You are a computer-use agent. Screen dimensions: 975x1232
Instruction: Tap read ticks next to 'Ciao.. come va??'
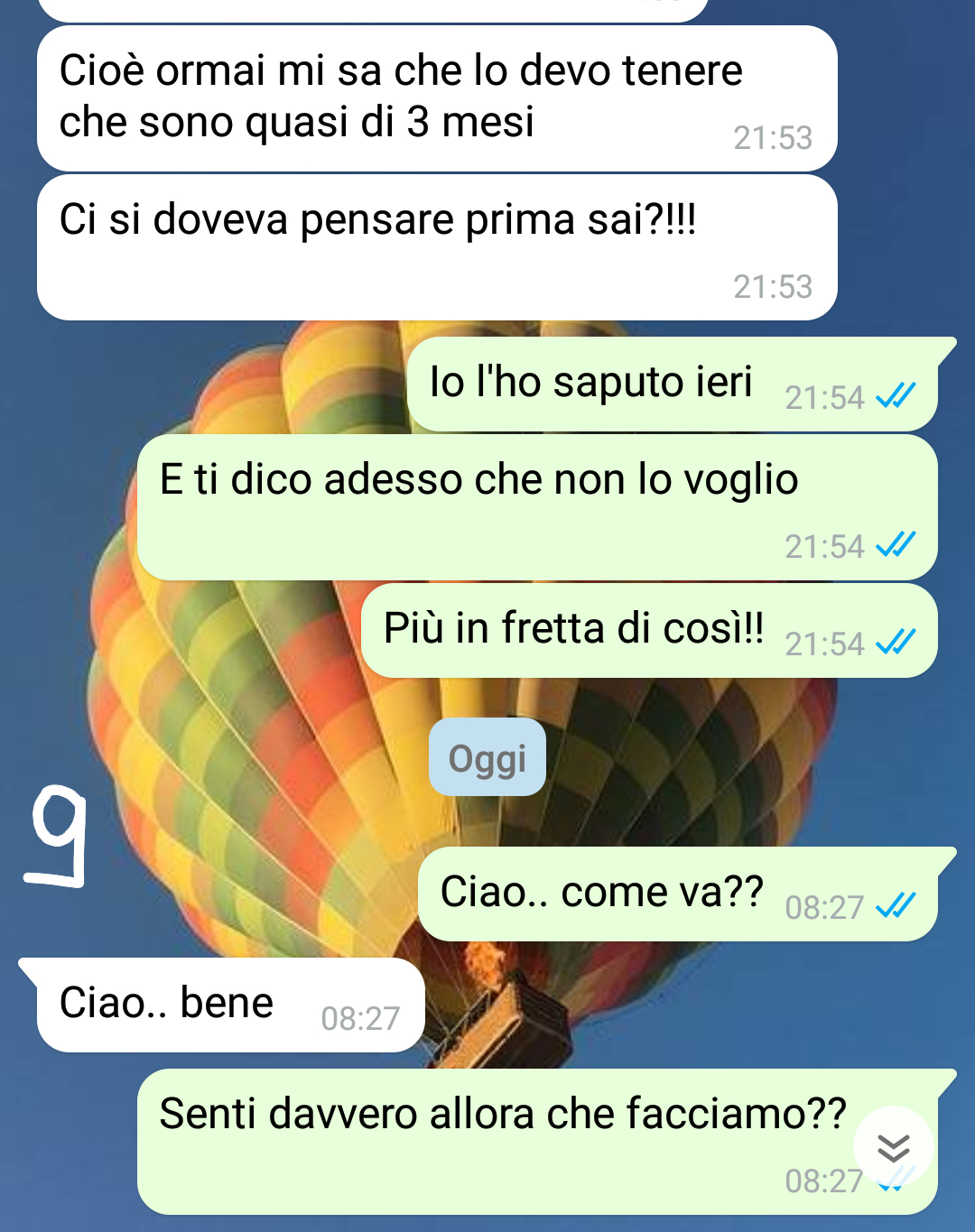tap(896, 905)
